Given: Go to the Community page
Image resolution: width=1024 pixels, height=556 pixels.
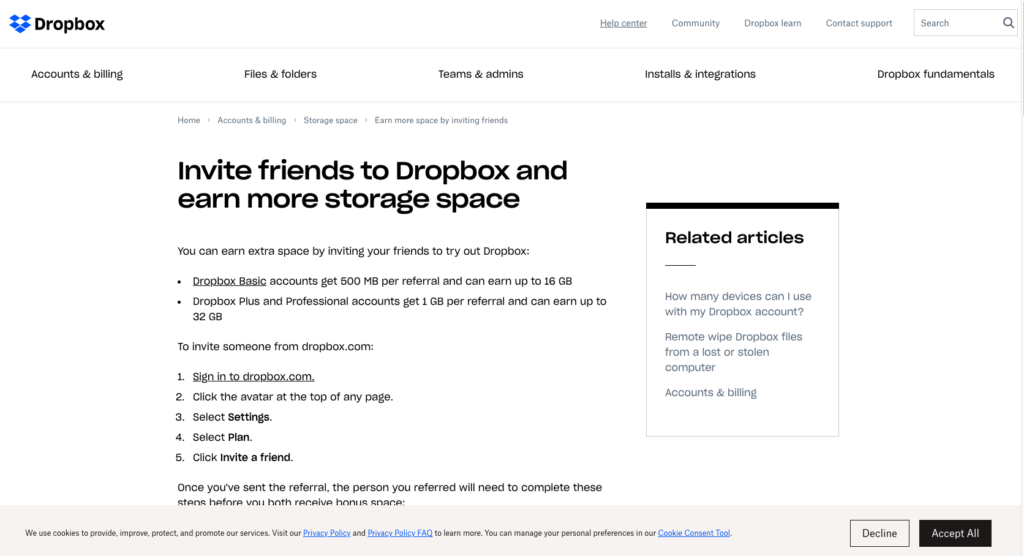Looking at the screenshot, I should (696, 23).
